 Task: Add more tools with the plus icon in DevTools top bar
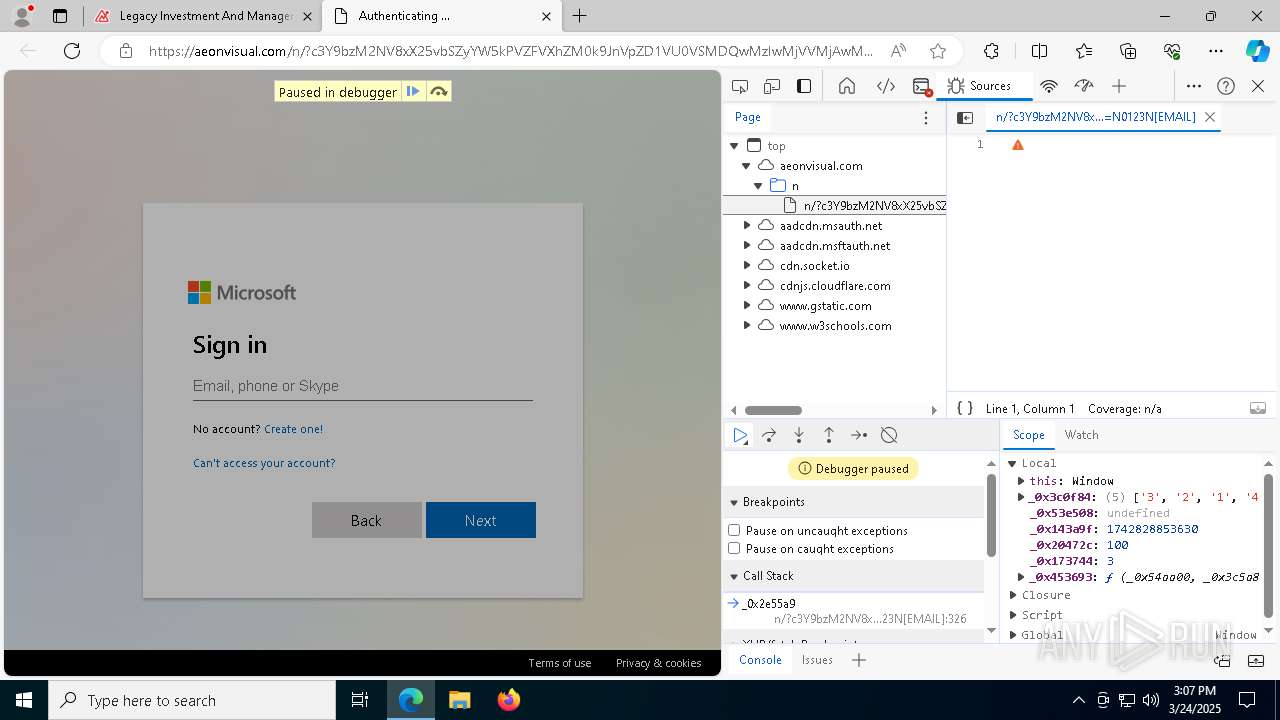(1119, 86)
